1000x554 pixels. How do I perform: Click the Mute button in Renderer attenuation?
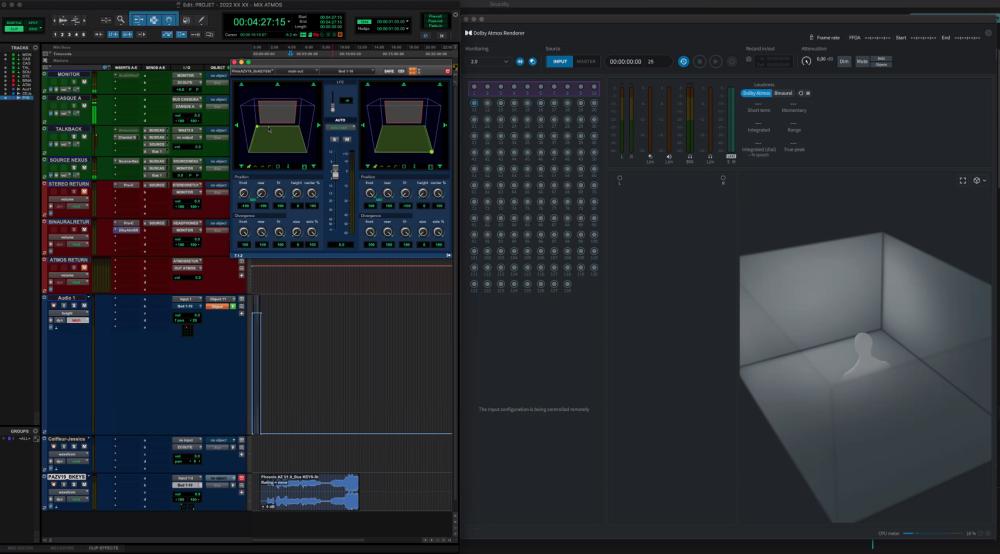tap(862, 61)
